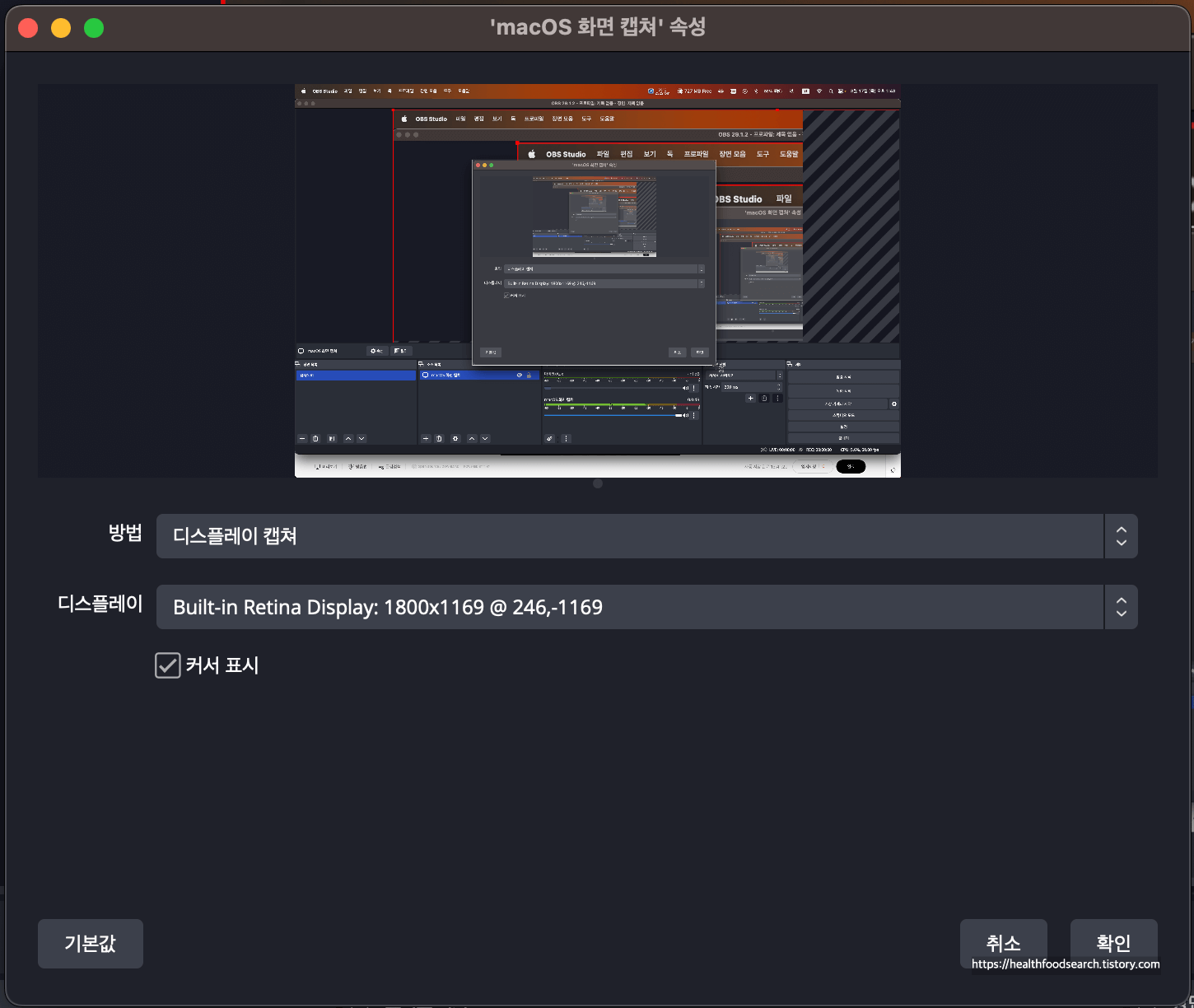Screen dimensions: 1194x1008
Task: Click the "방법" field label
Action: [x=125, y=533]
